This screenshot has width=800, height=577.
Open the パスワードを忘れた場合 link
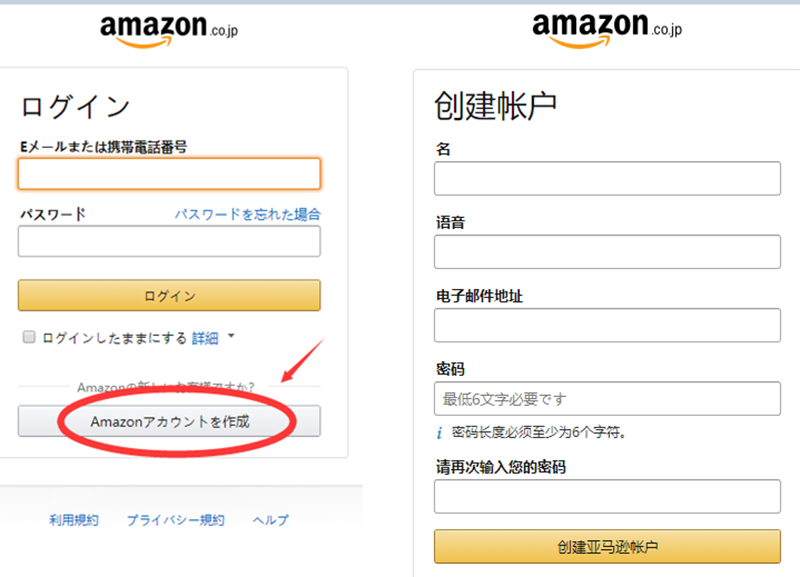(247, 214)
